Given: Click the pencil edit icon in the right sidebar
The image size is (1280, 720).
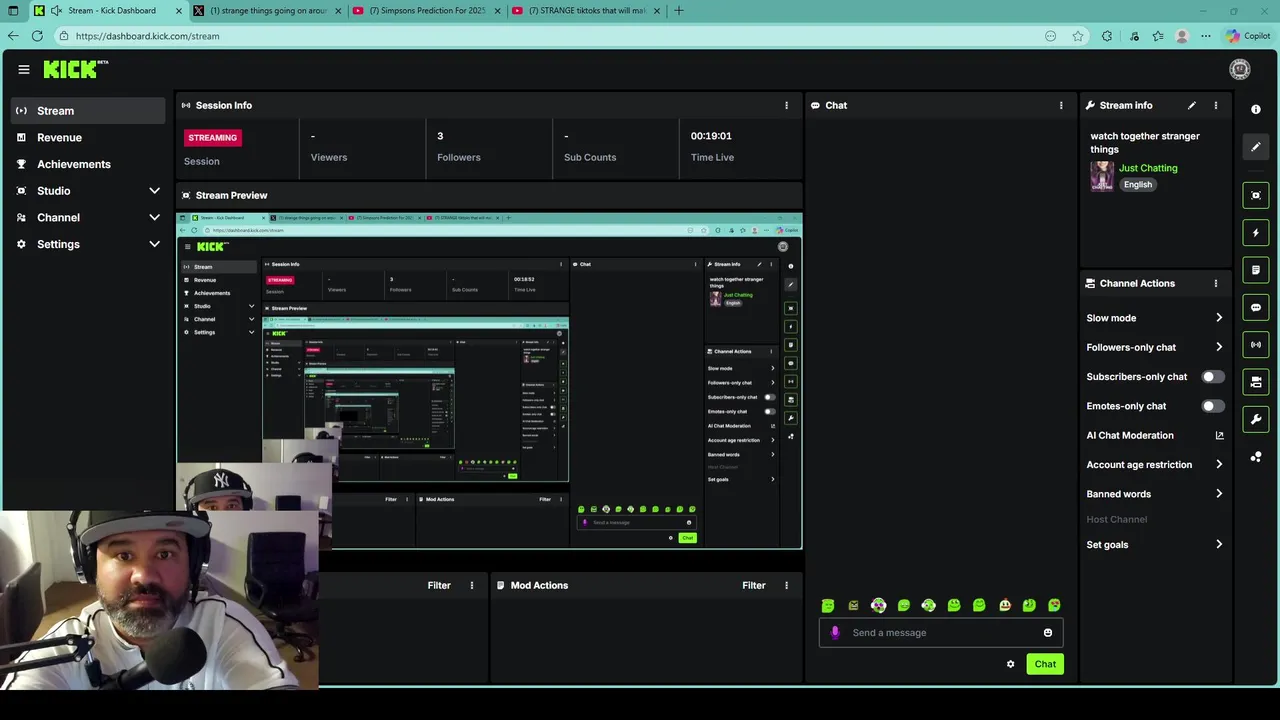Looking at the screenshot, I should (x=1256, y=147).
